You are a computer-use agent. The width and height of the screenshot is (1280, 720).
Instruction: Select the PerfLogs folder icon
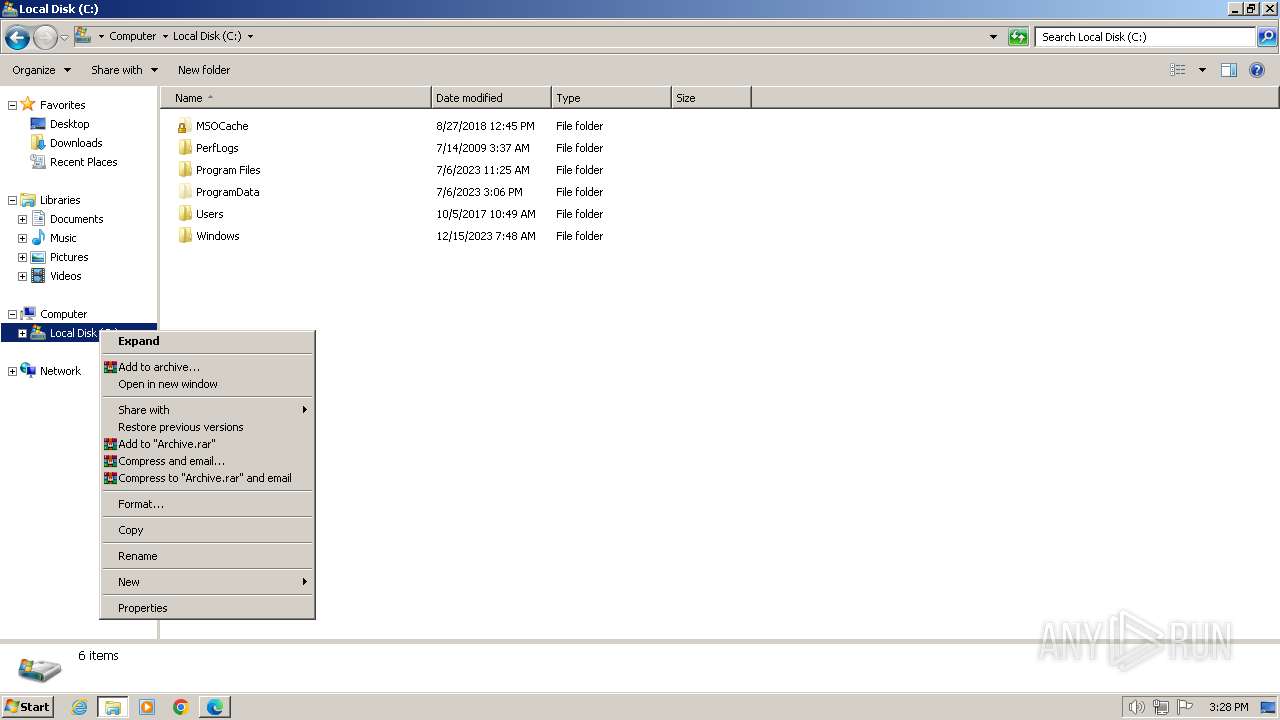(x=184, y=148)
